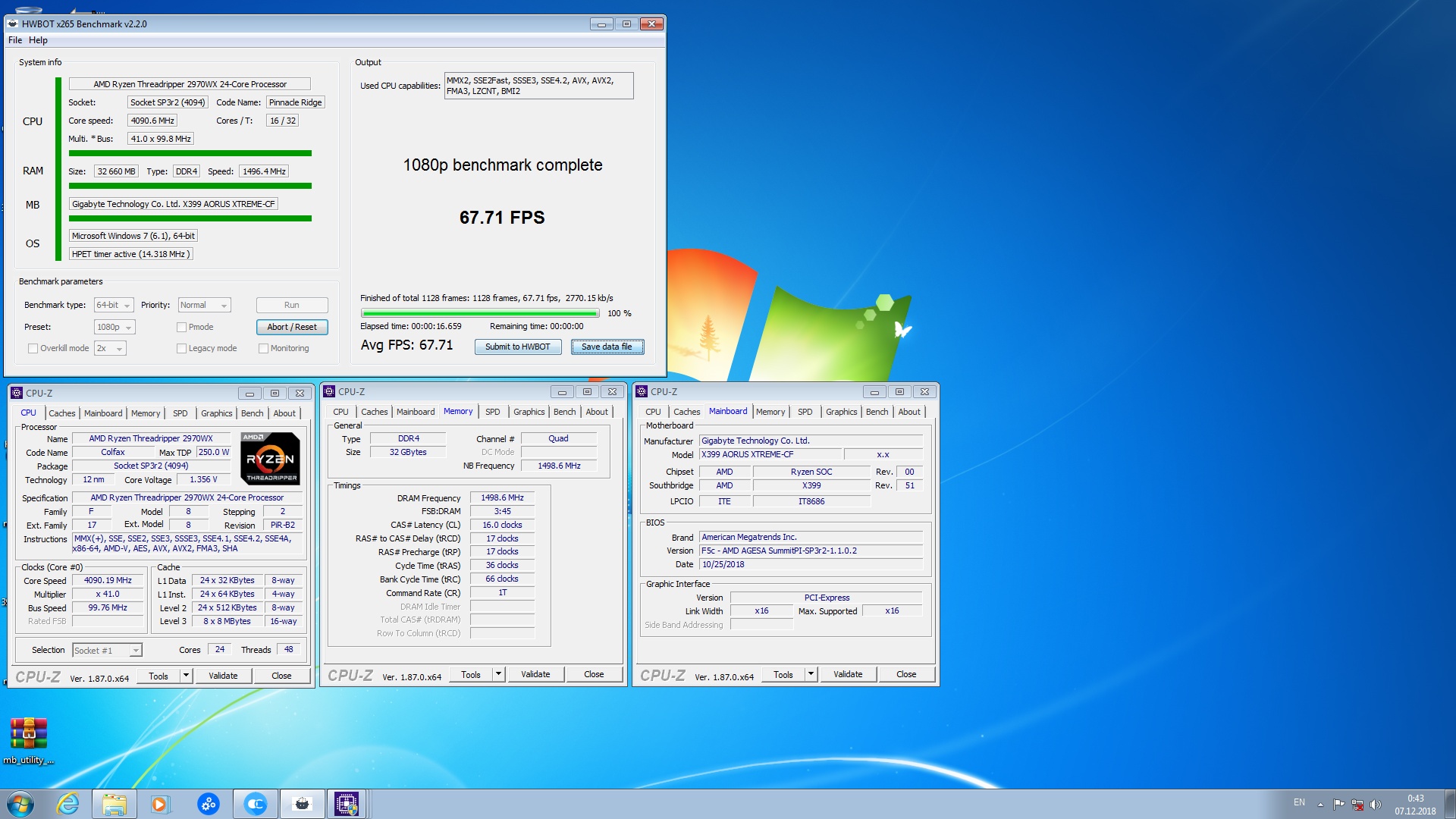The image size is (1456, 819).
Task: Open the blue gears app on taskbar
Action: [x=208, y=804]
